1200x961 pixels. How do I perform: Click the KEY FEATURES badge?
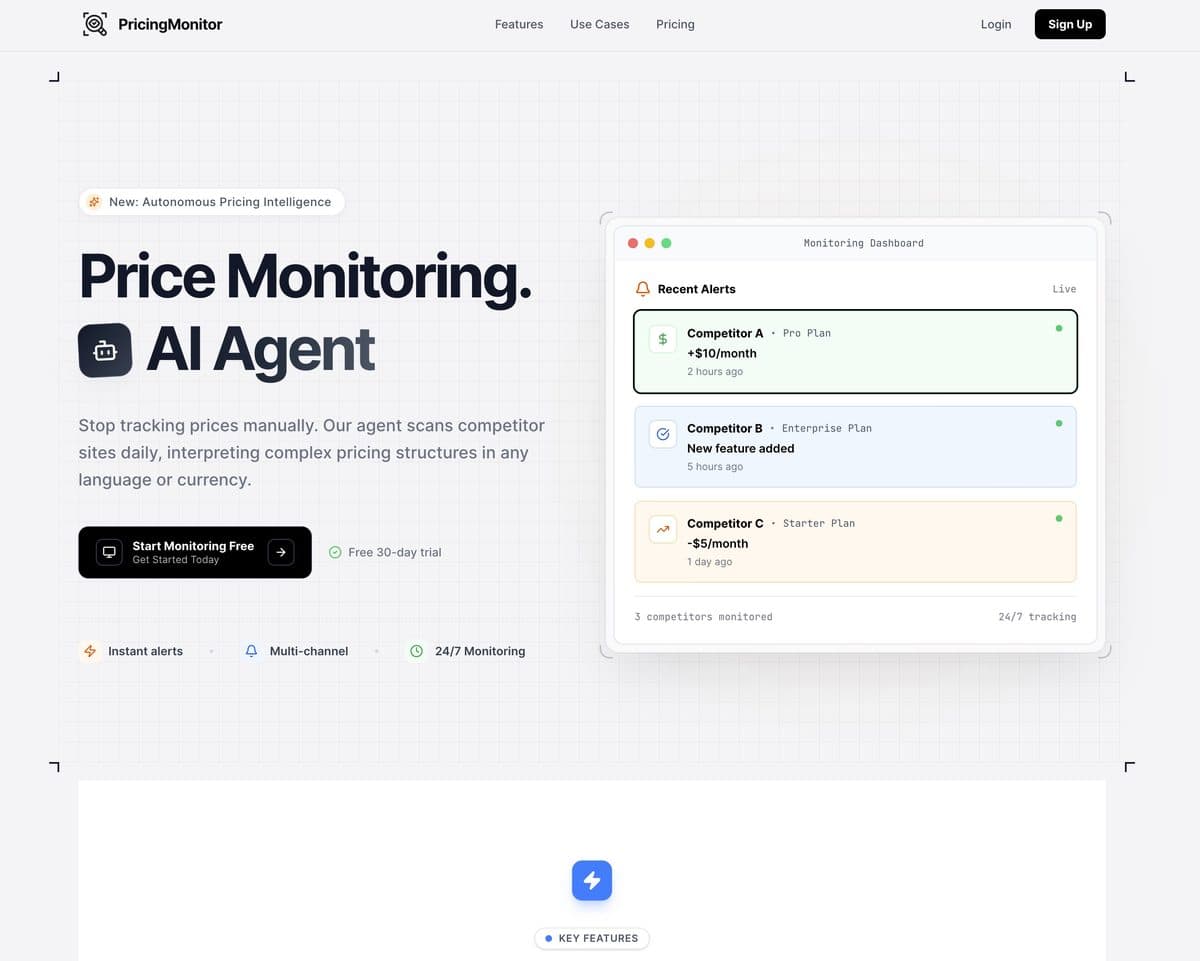[592, 938]
